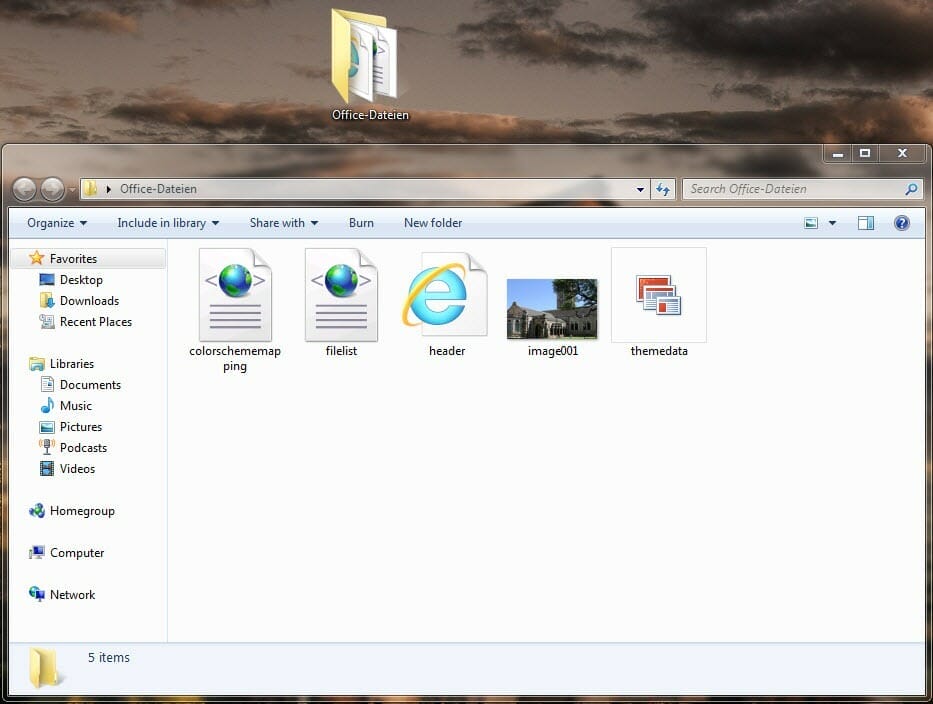Click the Refresh button beside address bar

(662, 189)
